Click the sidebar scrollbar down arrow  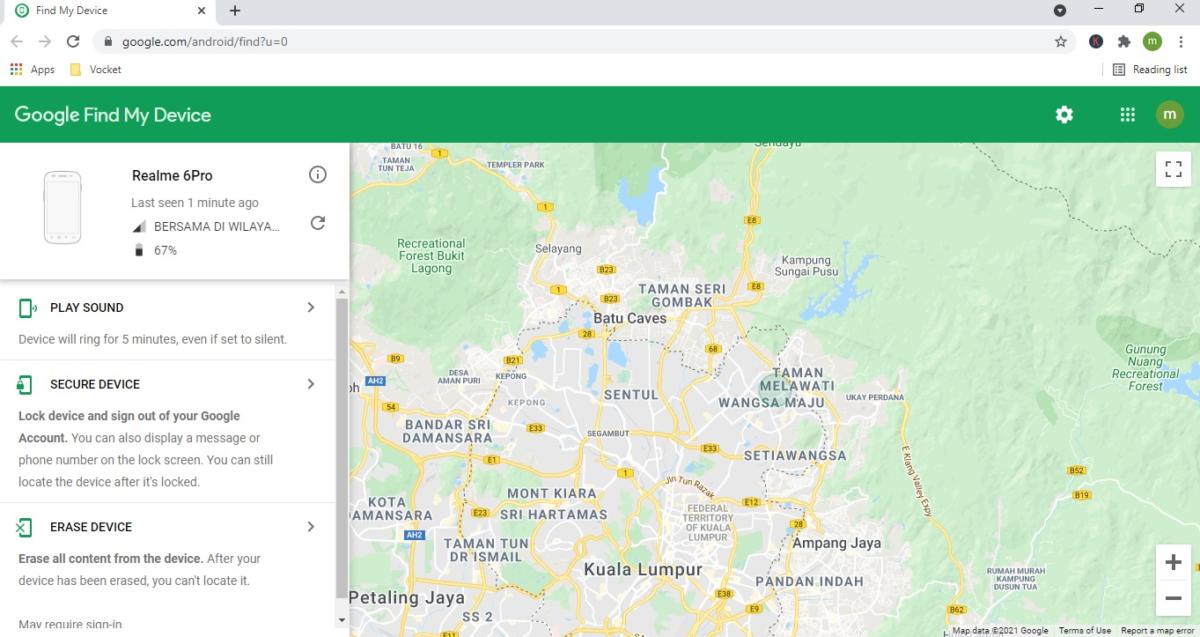point(343,620)
